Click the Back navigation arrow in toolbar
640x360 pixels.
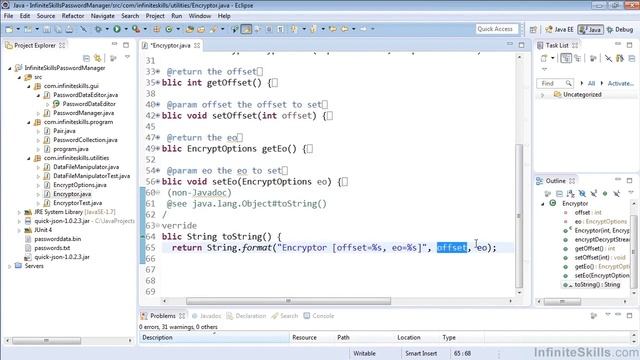[x=345, y=29]
